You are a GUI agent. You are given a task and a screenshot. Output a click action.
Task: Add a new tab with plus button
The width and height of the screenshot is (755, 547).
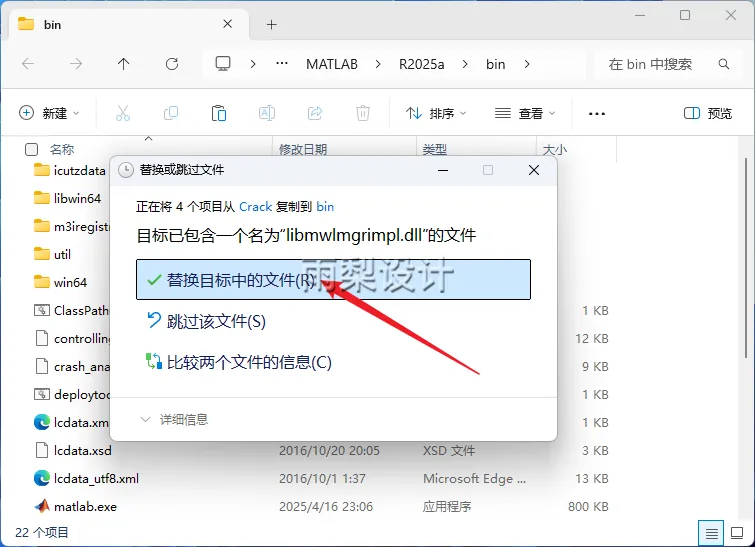click(x=272, y=25)
